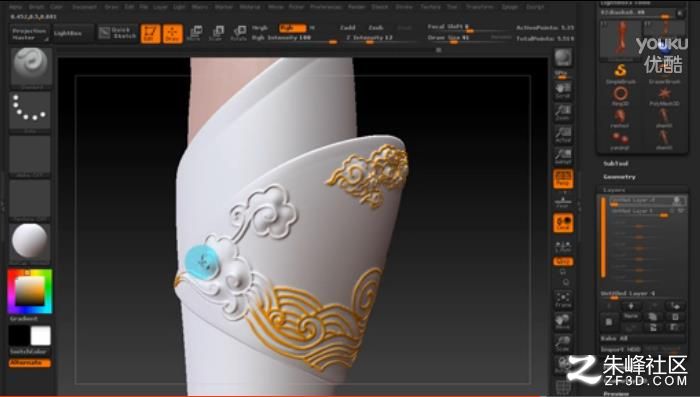Adjust the Rgb Intensity slider

(x=294, y=39)
